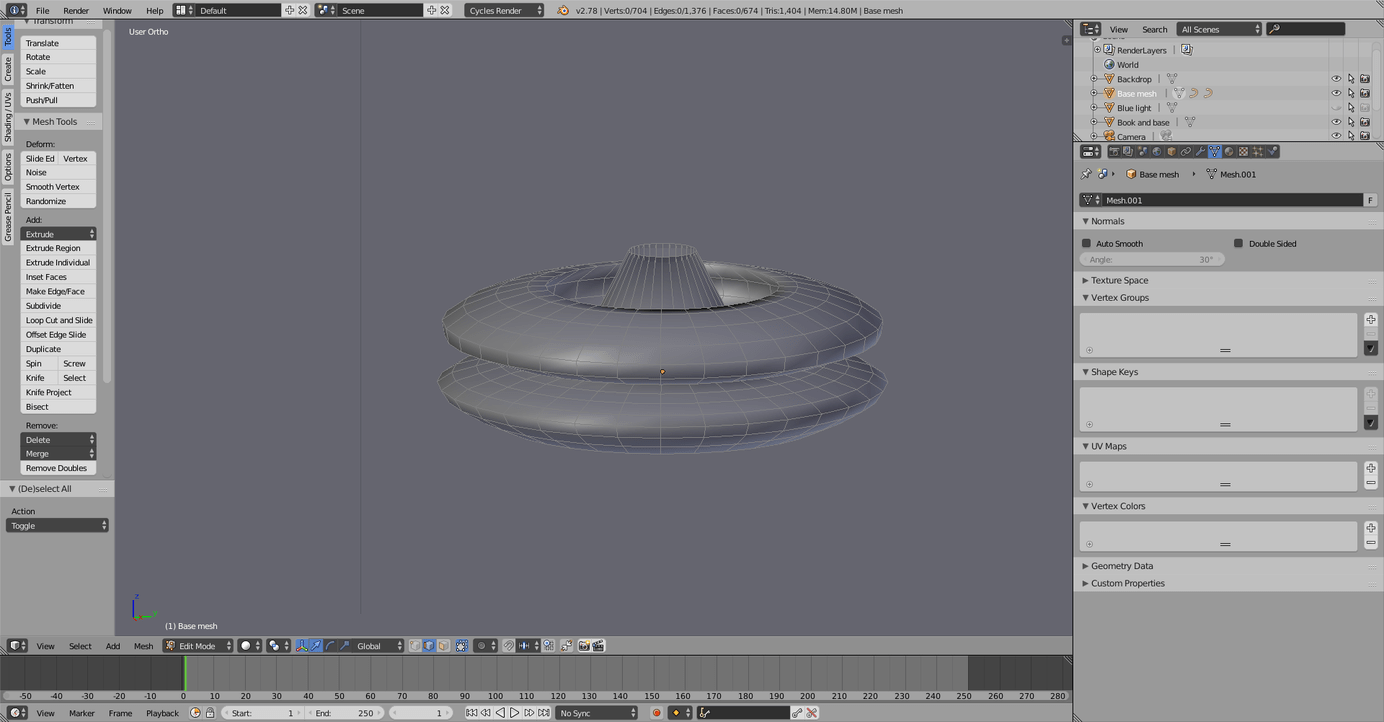Select the Object properties cube icon
Screen dimensions: 1384x722
tap(1169, 151)
